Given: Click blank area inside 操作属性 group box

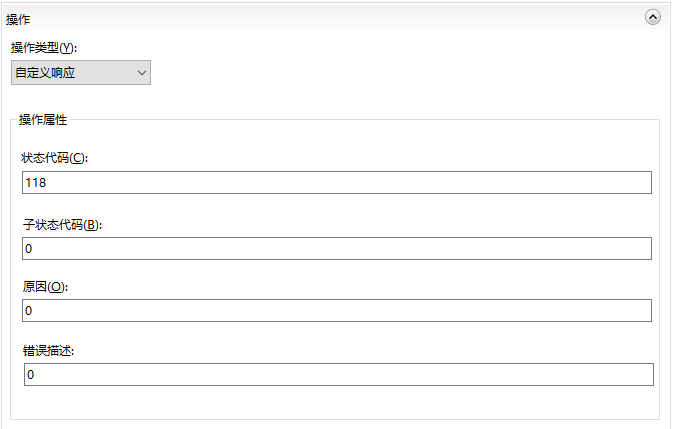Looking at the screenshot, I should (x=335, y=401).
